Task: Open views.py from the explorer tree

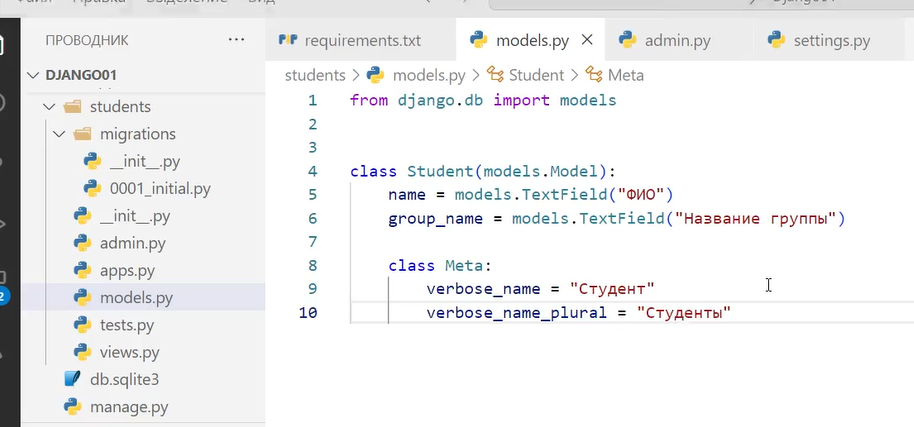Action: (x=129, y=352)
